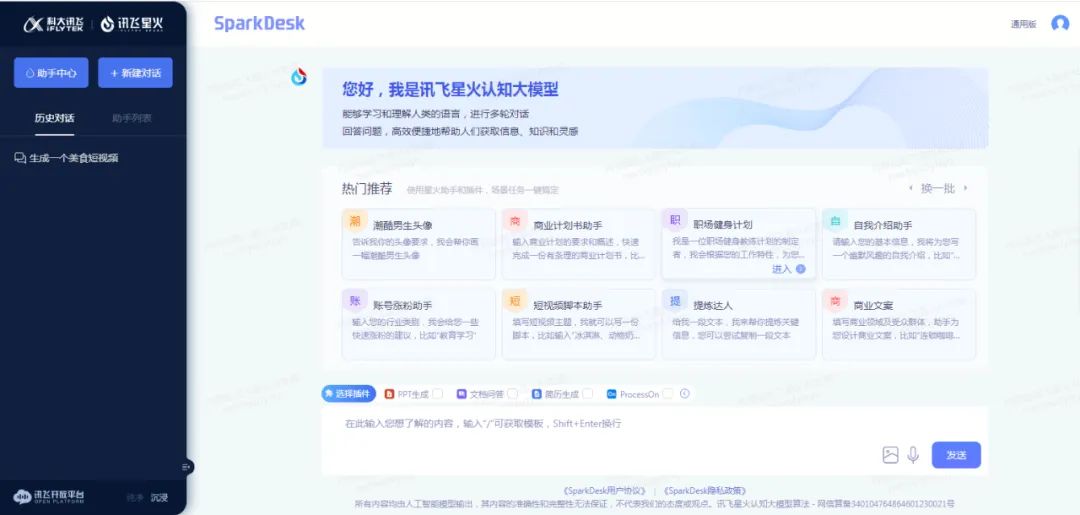Click the 文档问答 plugin icon

461,394
